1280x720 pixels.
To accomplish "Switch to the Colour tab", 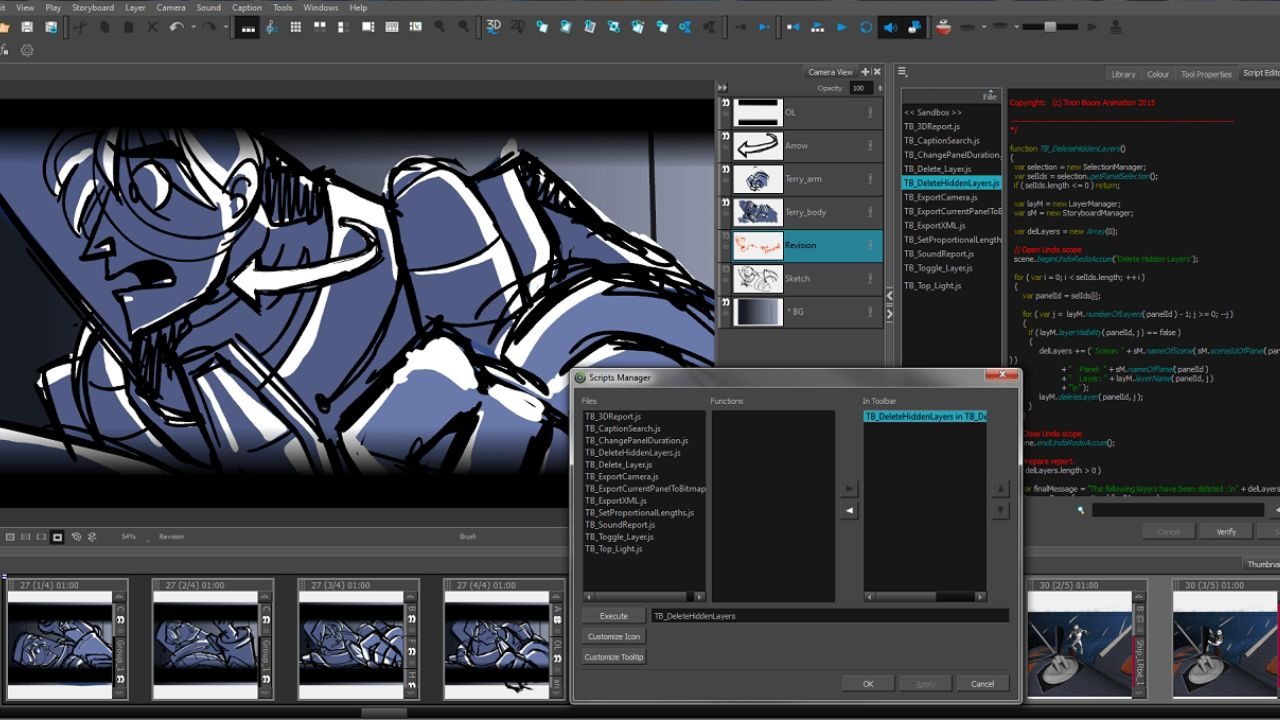I will coord(1157,73).
